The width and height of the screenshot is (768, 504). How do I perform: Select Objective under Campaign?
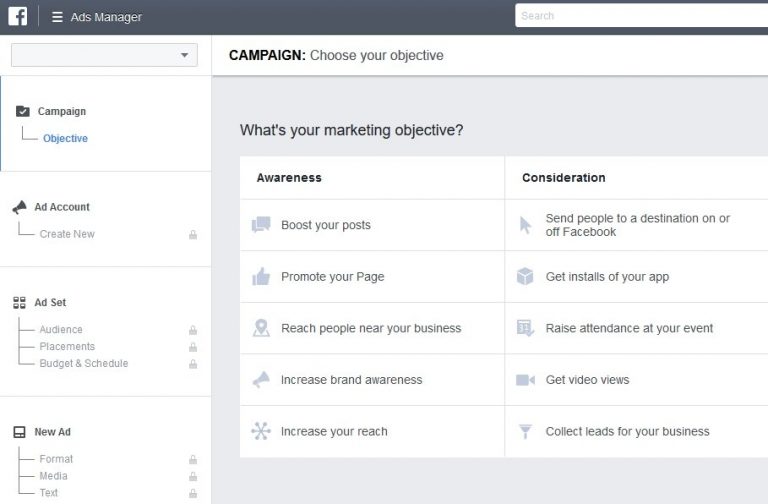(x=65, y=139)
